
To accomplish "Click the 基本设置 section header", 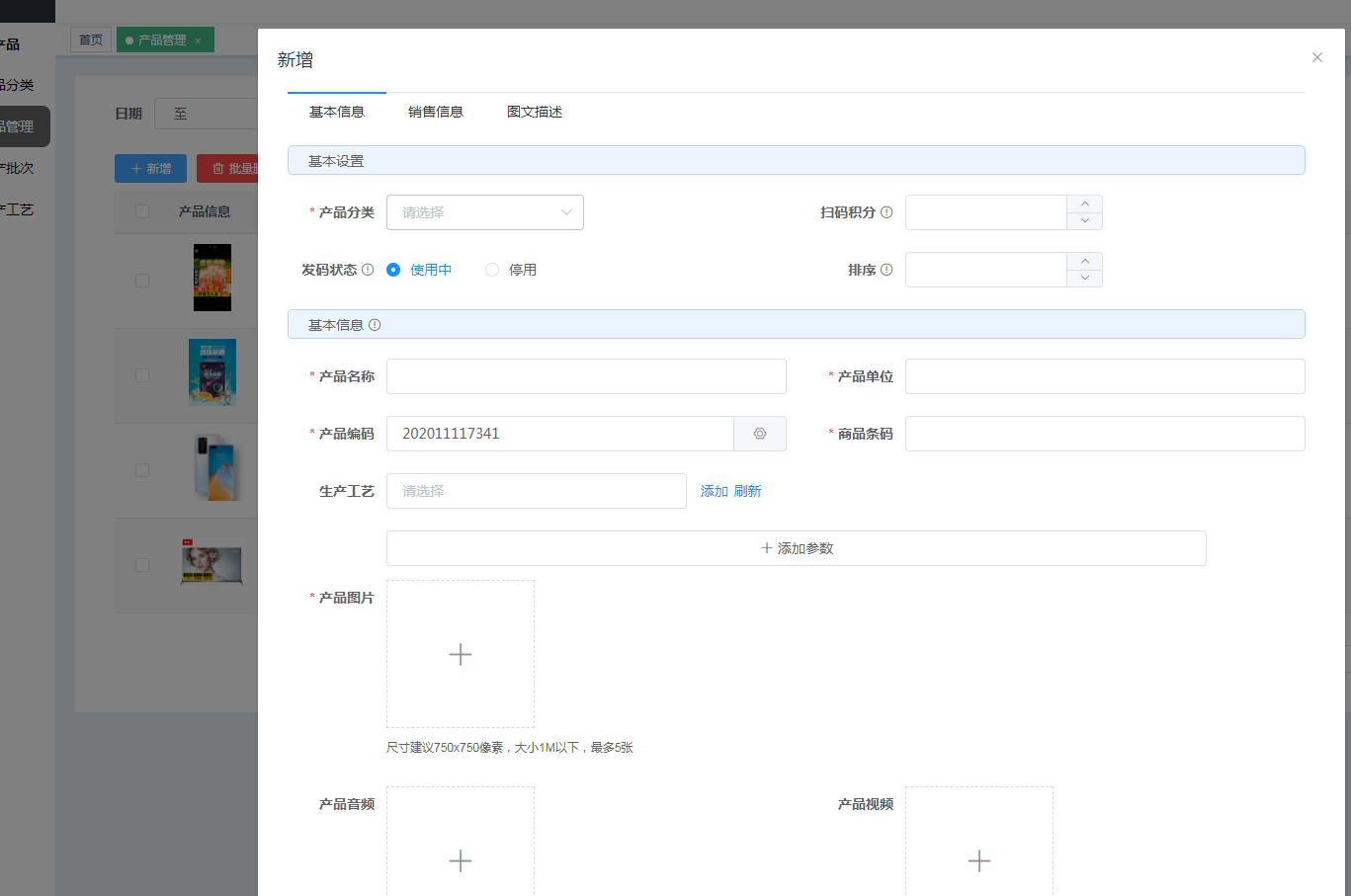I will [797, 161].
